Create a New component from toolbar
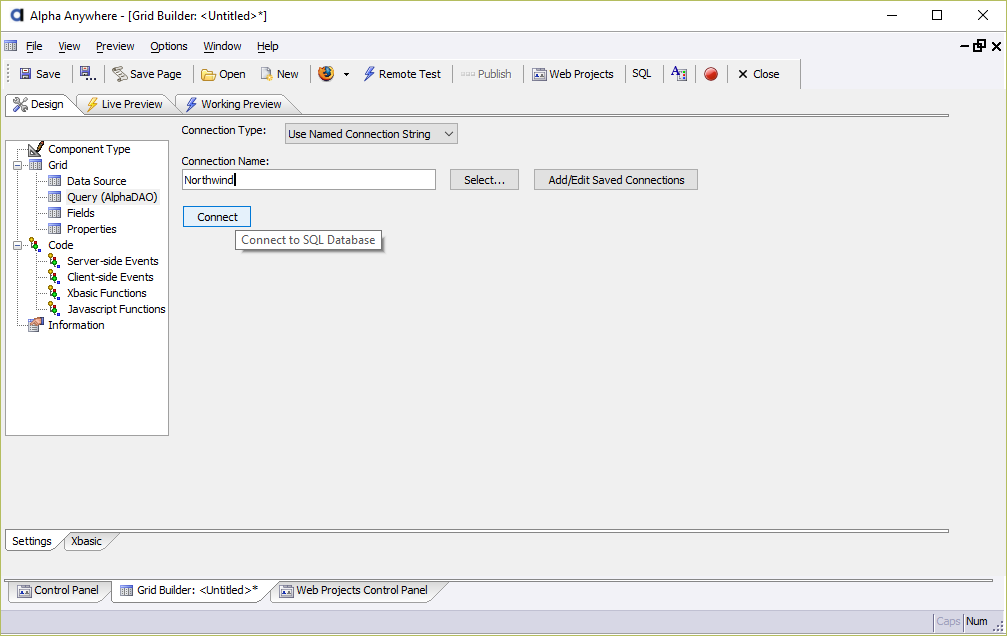The width and height of the screenshot is (1007, 636). click(279, 74)
